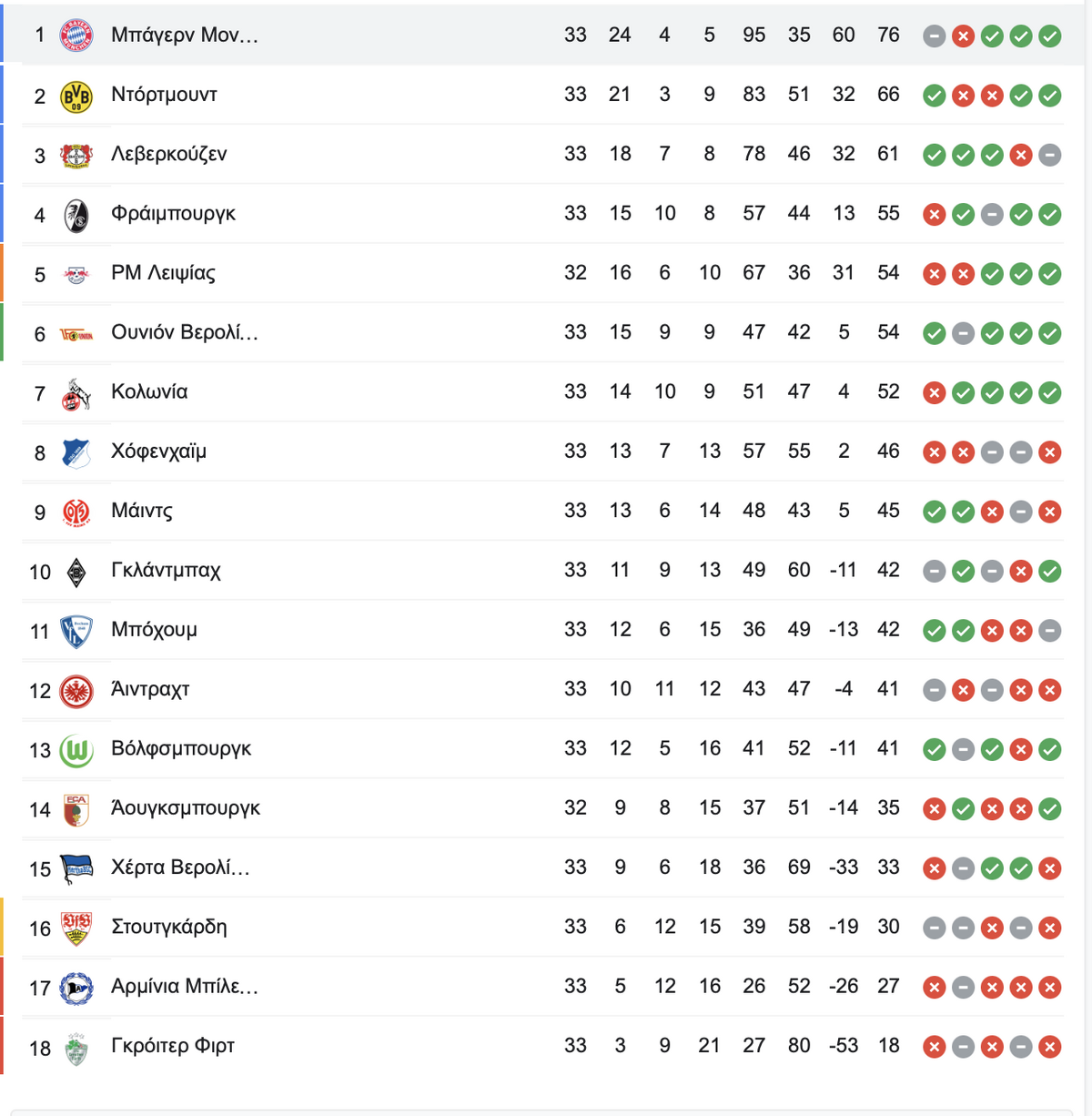Open Άουγκσμπουργκ team link
The height and width of the screenshot is (1116, 1092).
(x=186, y=807)
